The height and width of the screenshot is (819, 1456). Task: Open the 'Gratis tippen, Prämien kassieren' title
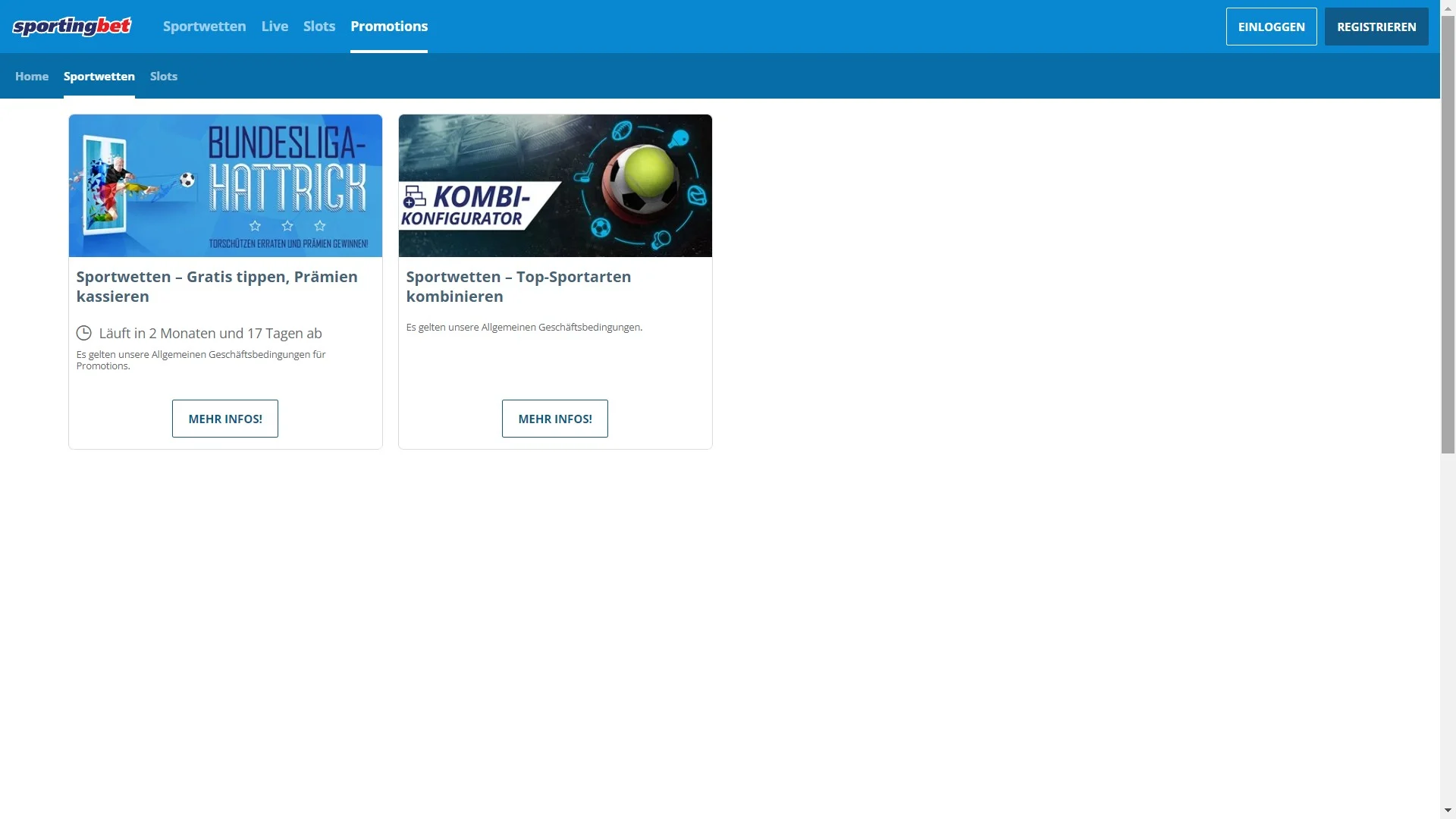217,287
